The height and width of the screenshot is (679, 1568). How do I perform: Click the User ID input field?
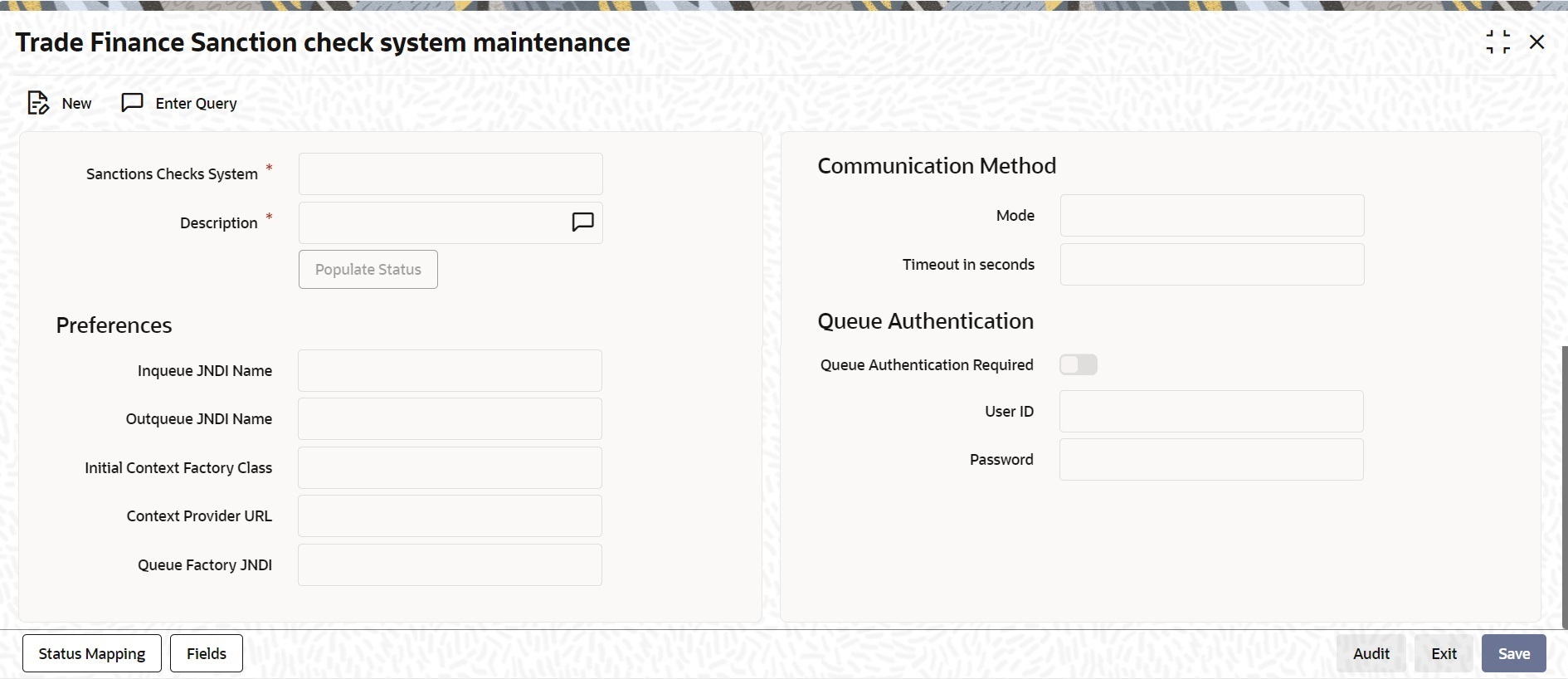point(1211,411)
